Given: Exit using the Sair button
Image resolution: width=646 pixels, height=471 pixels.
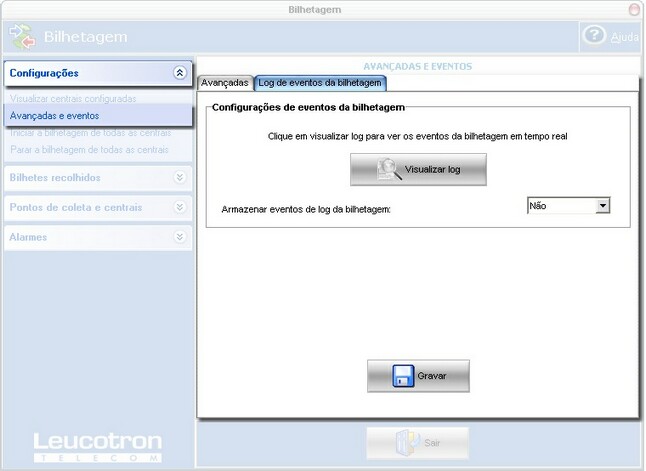Looking at the screenshot, I should (418, 443).
